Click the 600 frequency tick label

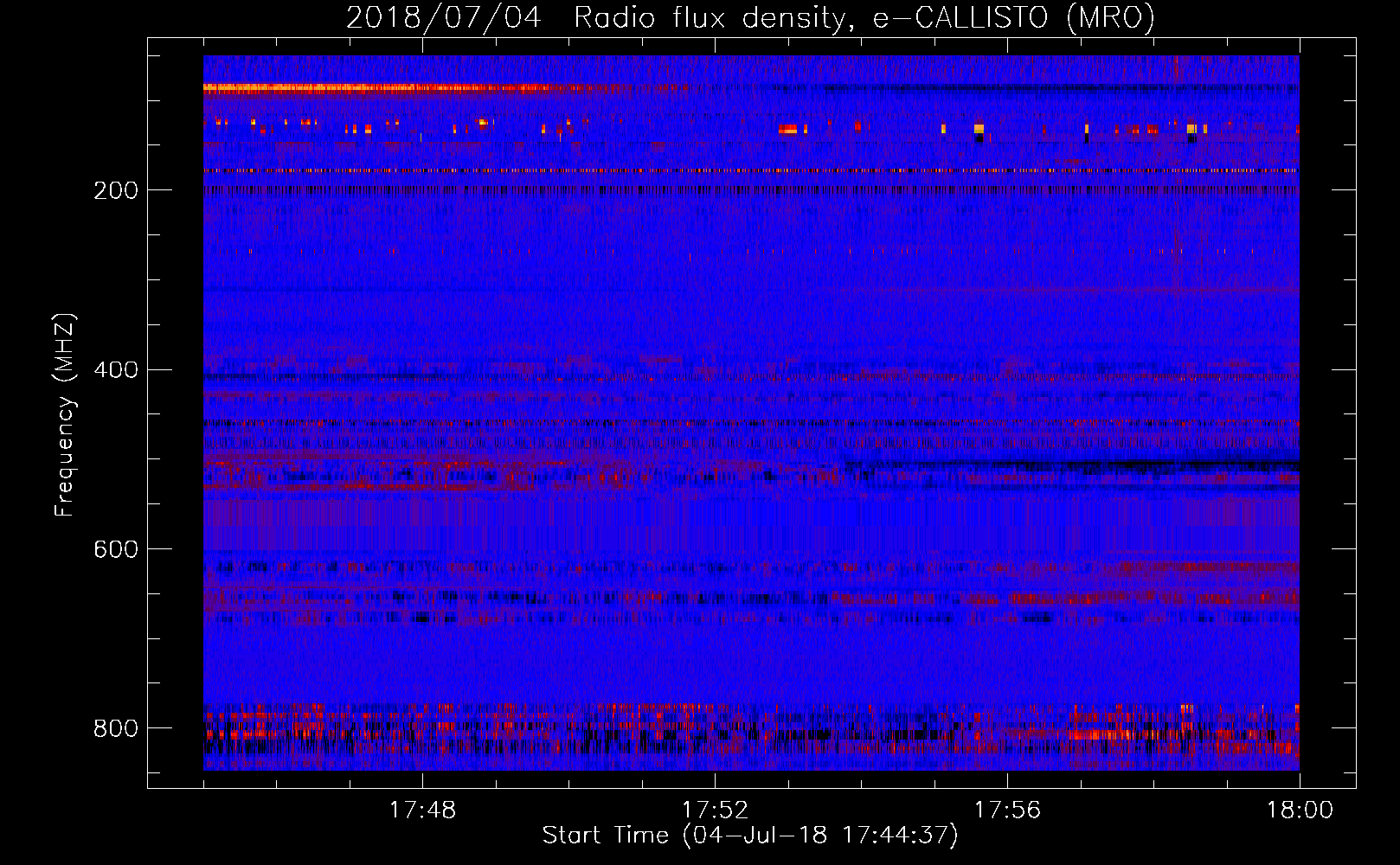[116, 550]
